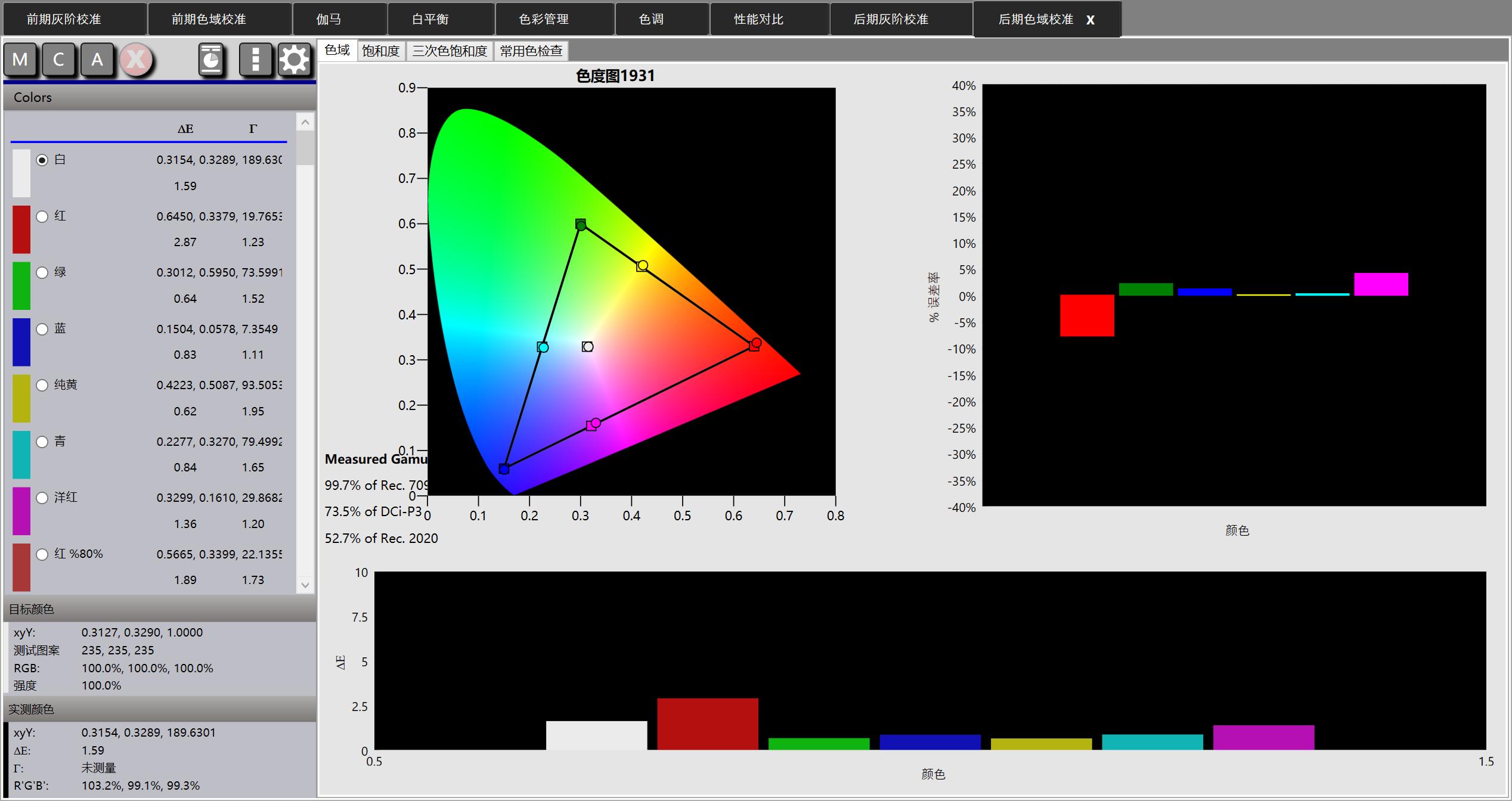
Task: Open the three-dot options menu
Action: 255,60
